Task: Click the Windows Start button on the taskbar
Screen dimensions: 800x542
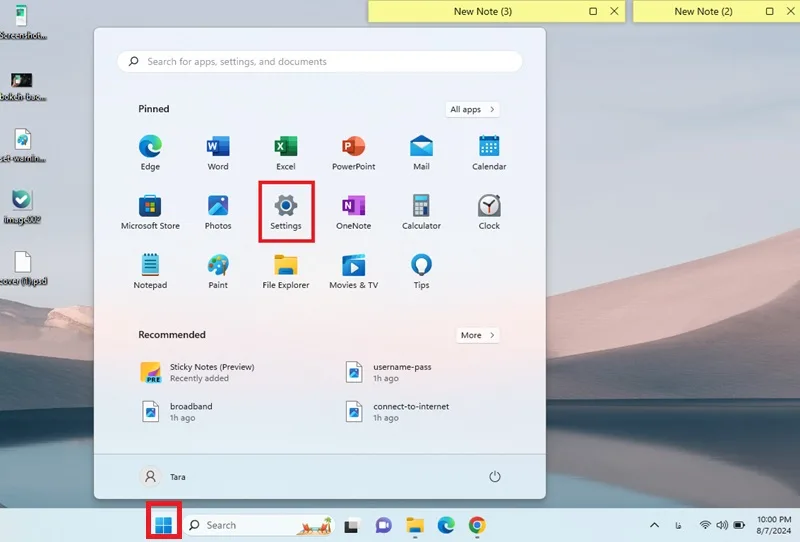Action: [164, 525]
